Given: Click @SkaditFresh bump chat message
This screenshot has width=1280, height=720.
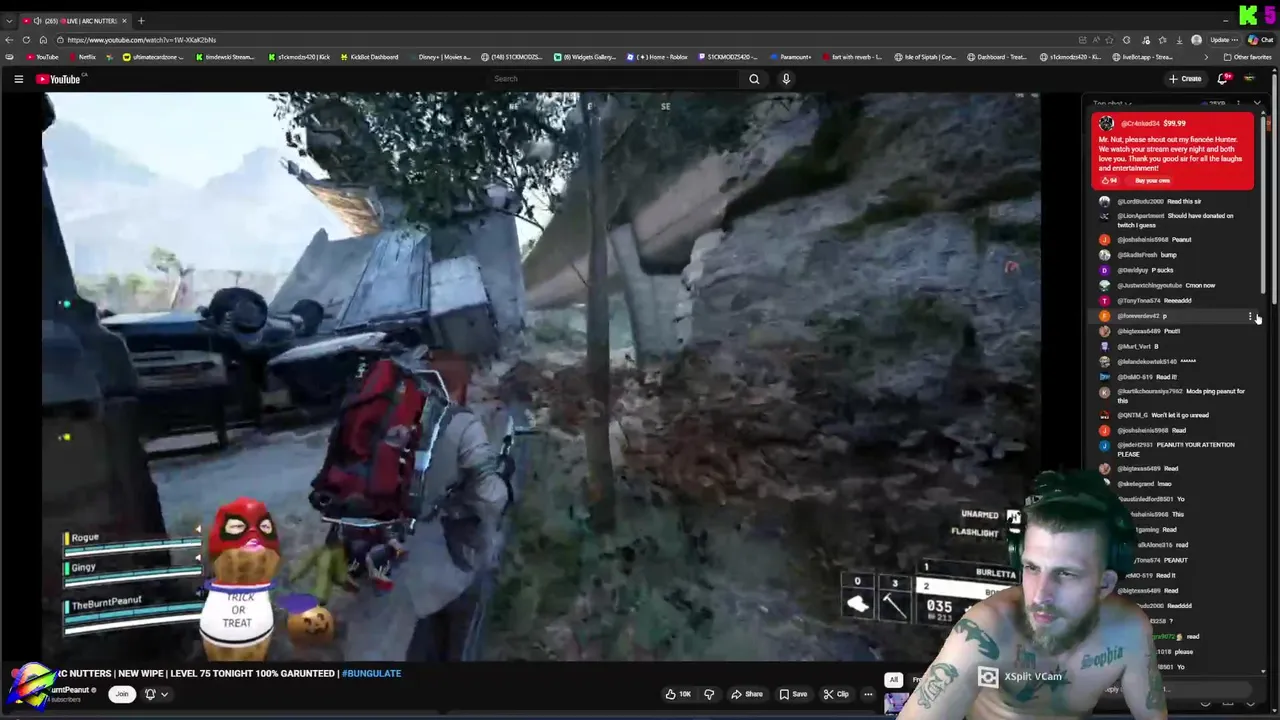Looking at the screenshot, I should tap(1175, 255).
